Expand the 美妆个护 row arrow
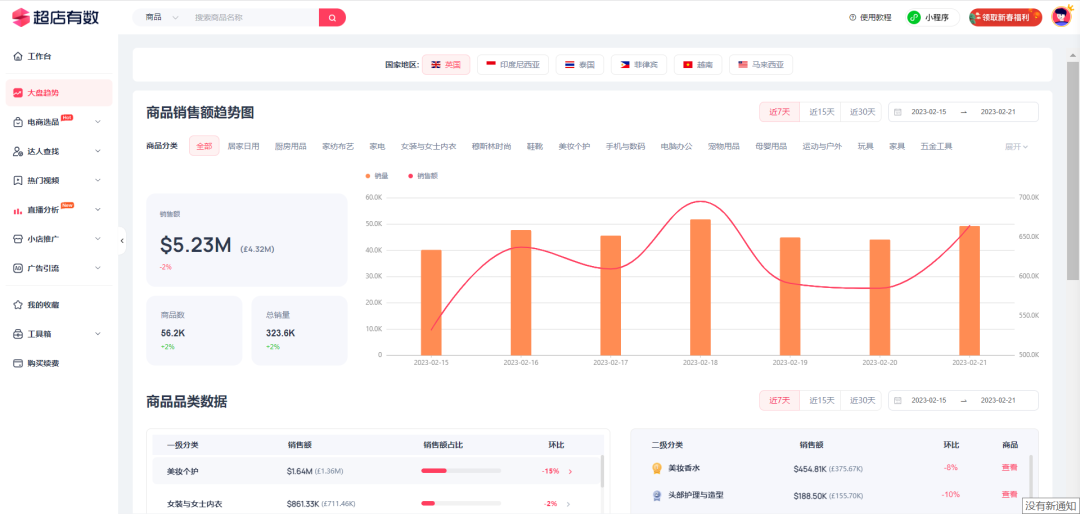Screen dimensions: 1080x514 point(570,472)
